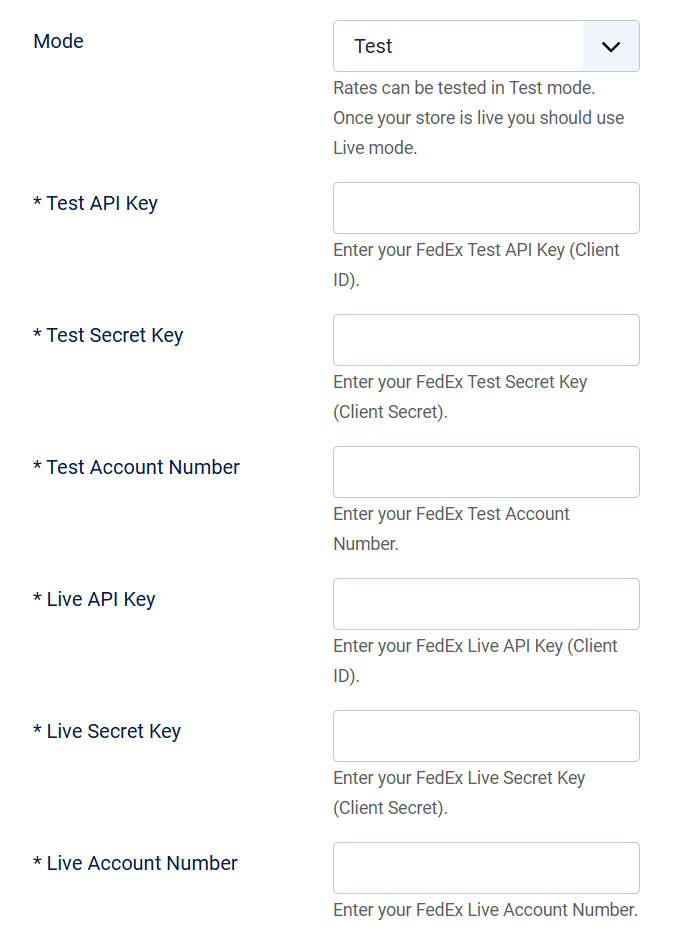This screenshot has width=674, height=932.
Task: Click the "* Test Secret Key" label
Action: pyautogui.click(x=108, y=336)
